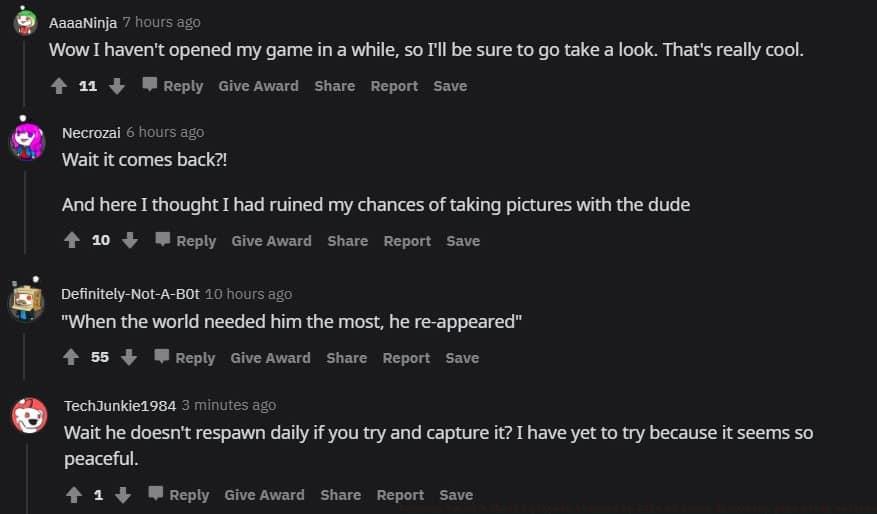
Task: Give Award to Necrozai's comment
Action: pos(271,241)
